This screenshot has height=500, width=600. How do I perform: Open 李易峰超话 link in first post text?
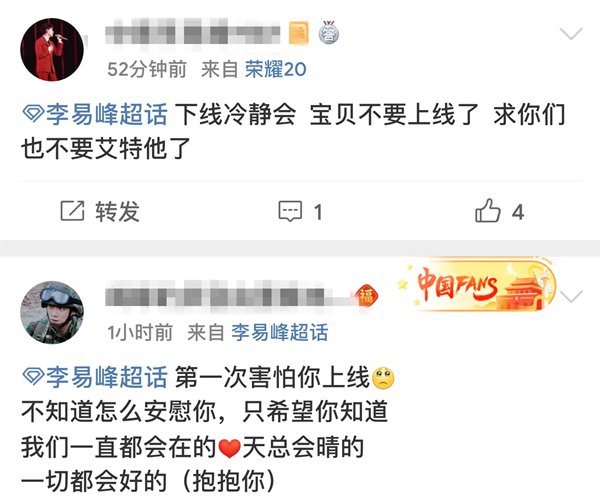coord(107,114)
